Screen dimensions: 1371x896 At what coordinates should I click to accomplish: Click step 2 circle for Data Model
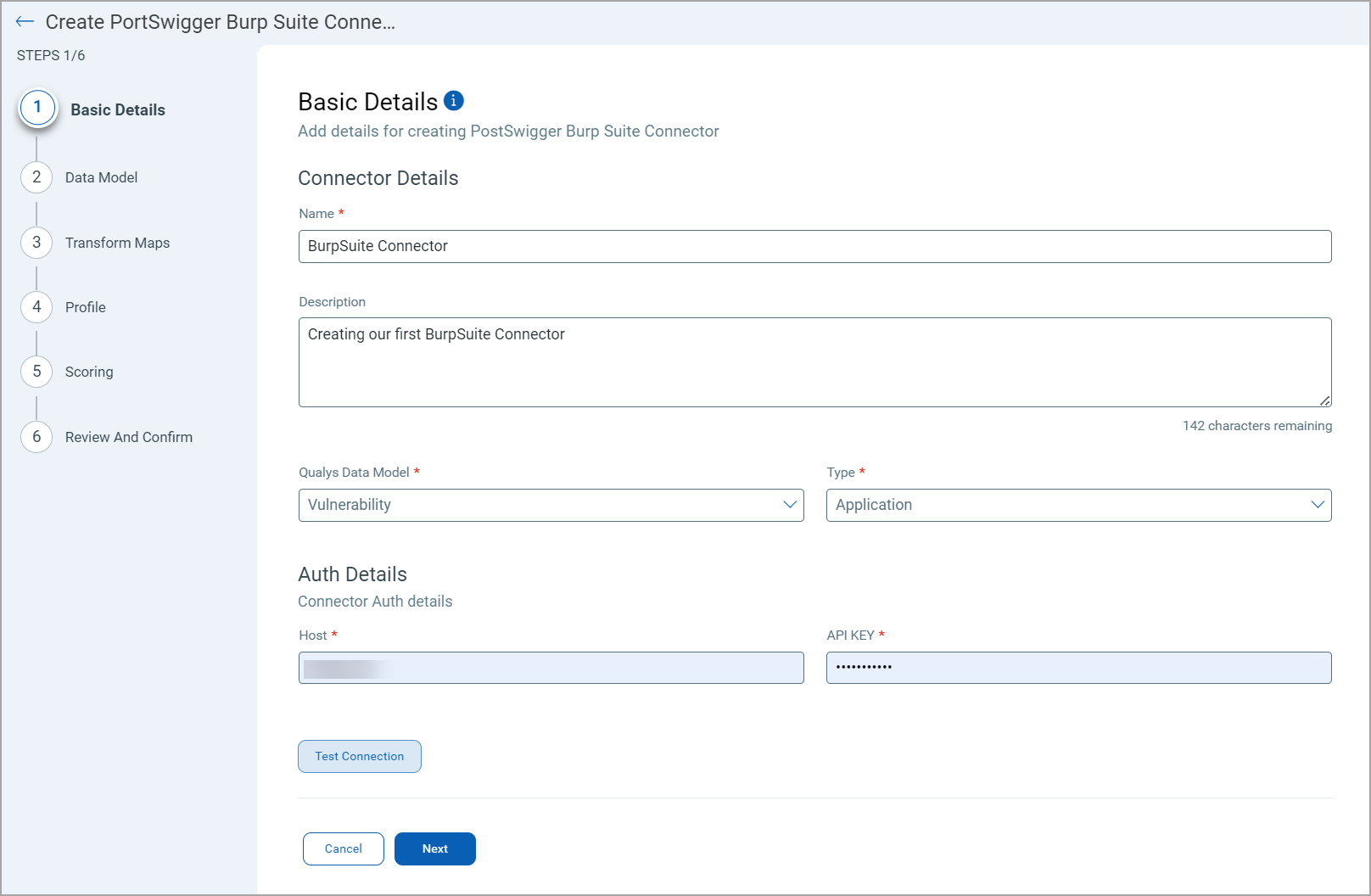coord(36,177)
